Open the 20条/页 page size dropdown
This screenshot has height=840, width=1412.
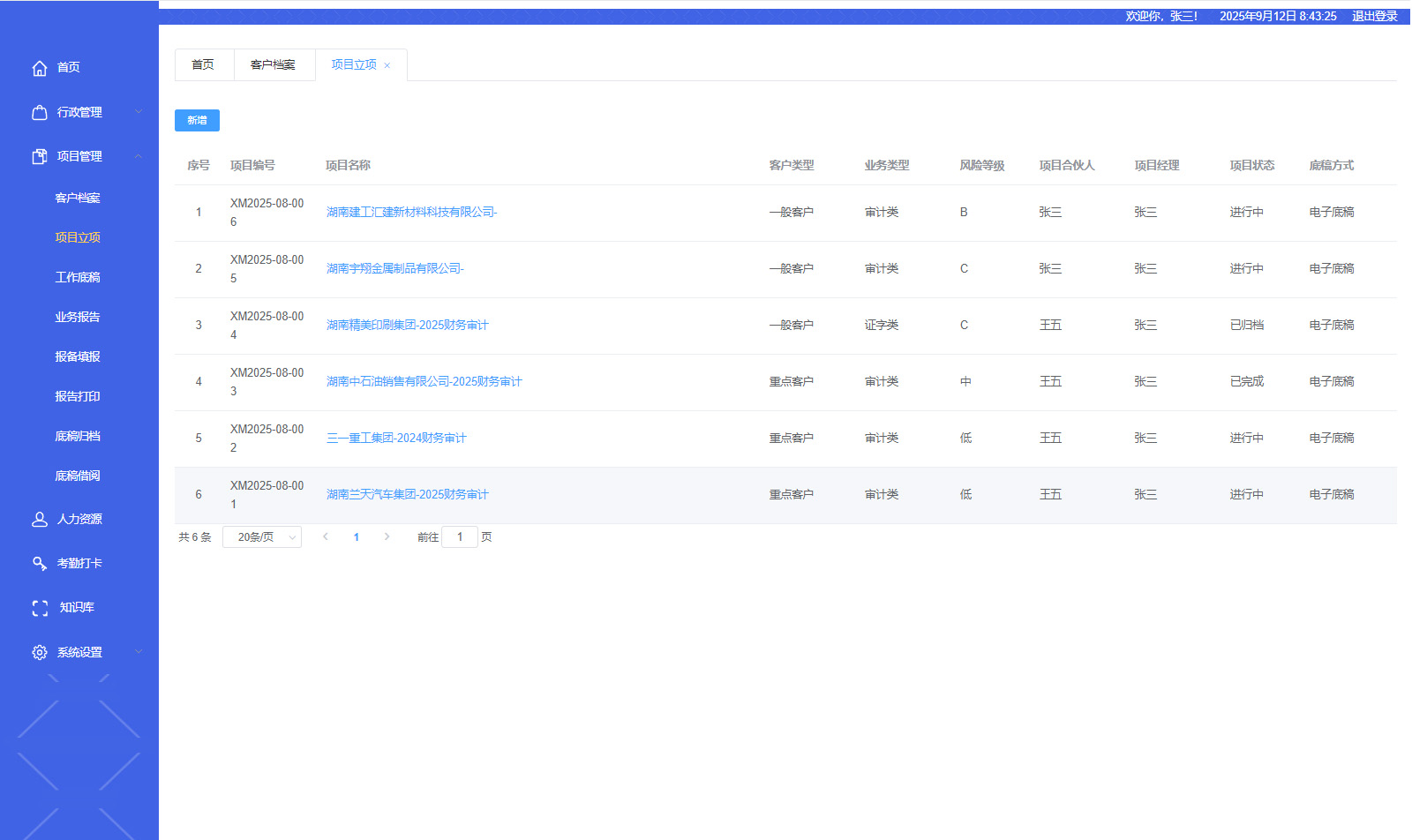click(x=262, y=537)
